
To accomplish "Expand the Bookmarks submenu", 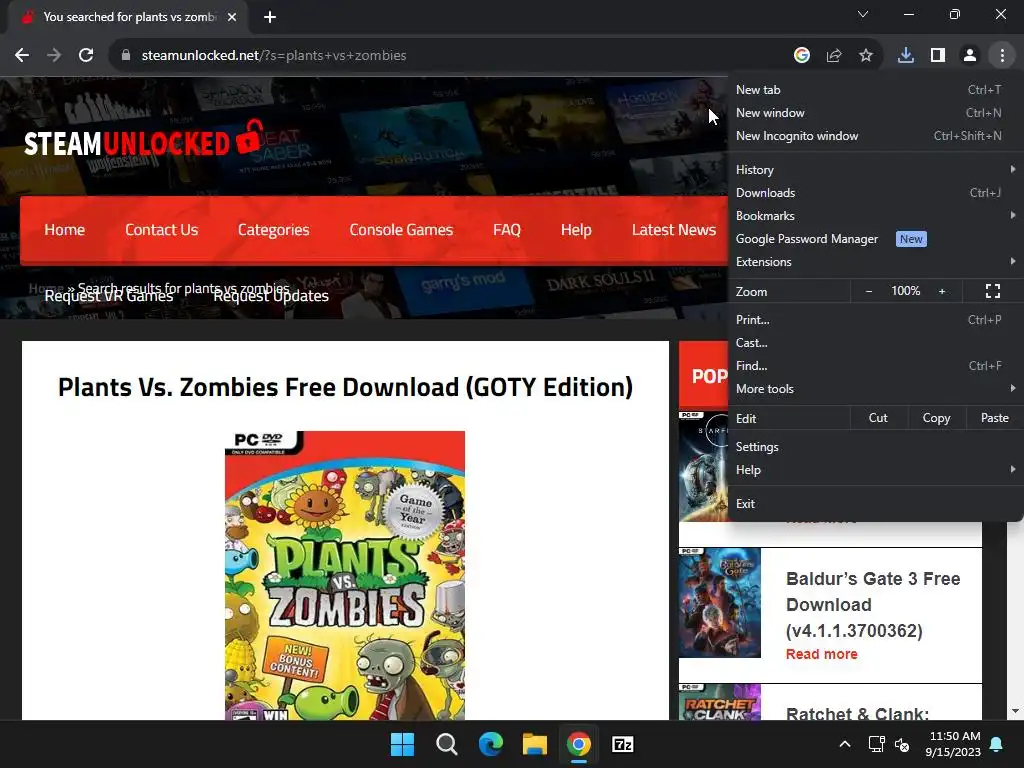I will pyautogui.click(x=875, y=216).
